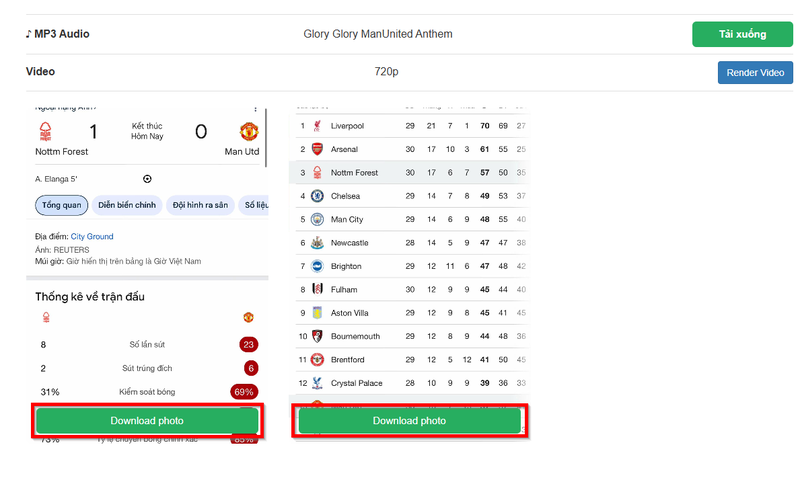The width and height of the screenshot is (800, 484).
Task: Click the Arsenal club logo in table
Action: click(x=317, y=149)
